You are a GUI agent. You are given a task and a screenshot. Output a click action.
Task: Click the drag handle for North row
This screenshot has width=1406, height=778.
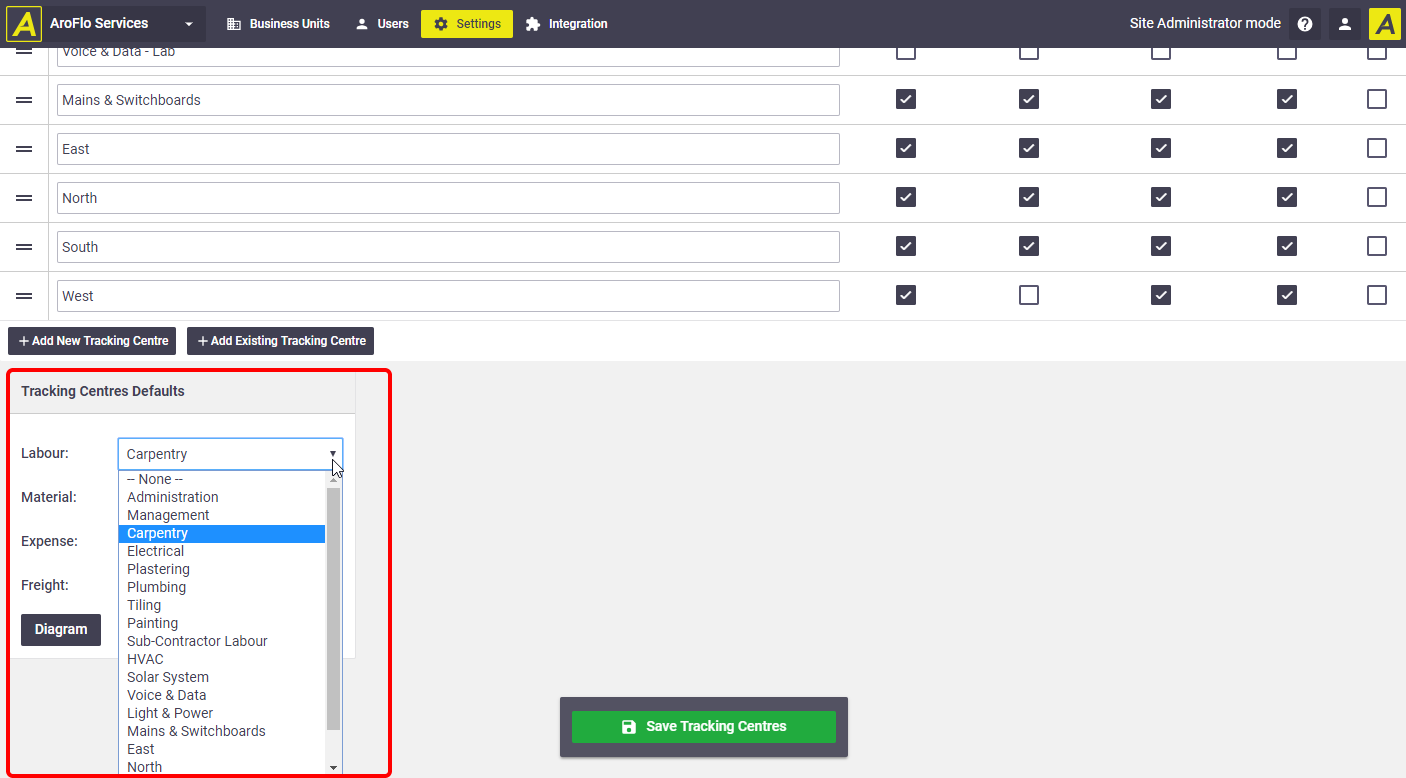tap(24, 198)
